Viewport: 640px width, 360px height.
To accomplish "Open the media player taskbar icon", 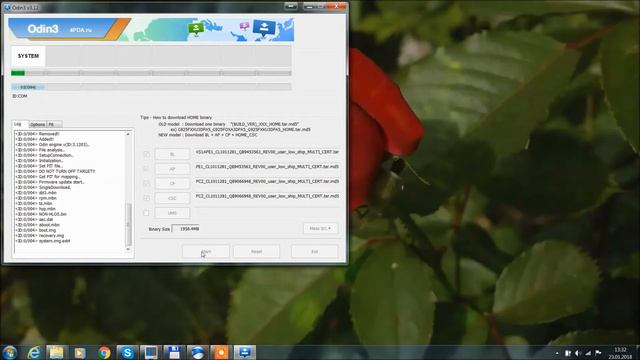I will click(80, 353).
